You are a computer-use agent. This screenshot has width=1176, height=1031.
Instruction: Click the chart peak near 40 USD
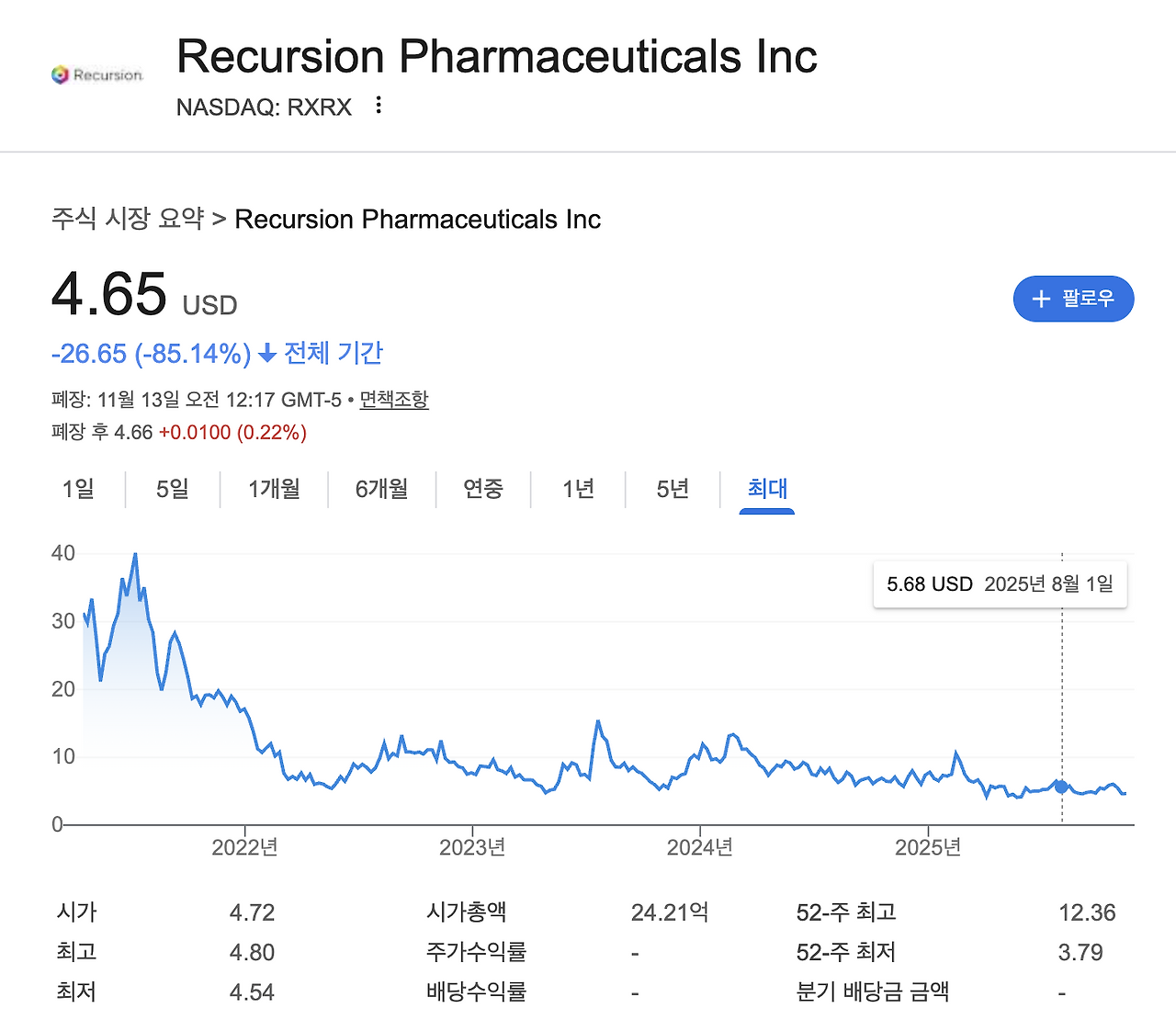(135, 555)
